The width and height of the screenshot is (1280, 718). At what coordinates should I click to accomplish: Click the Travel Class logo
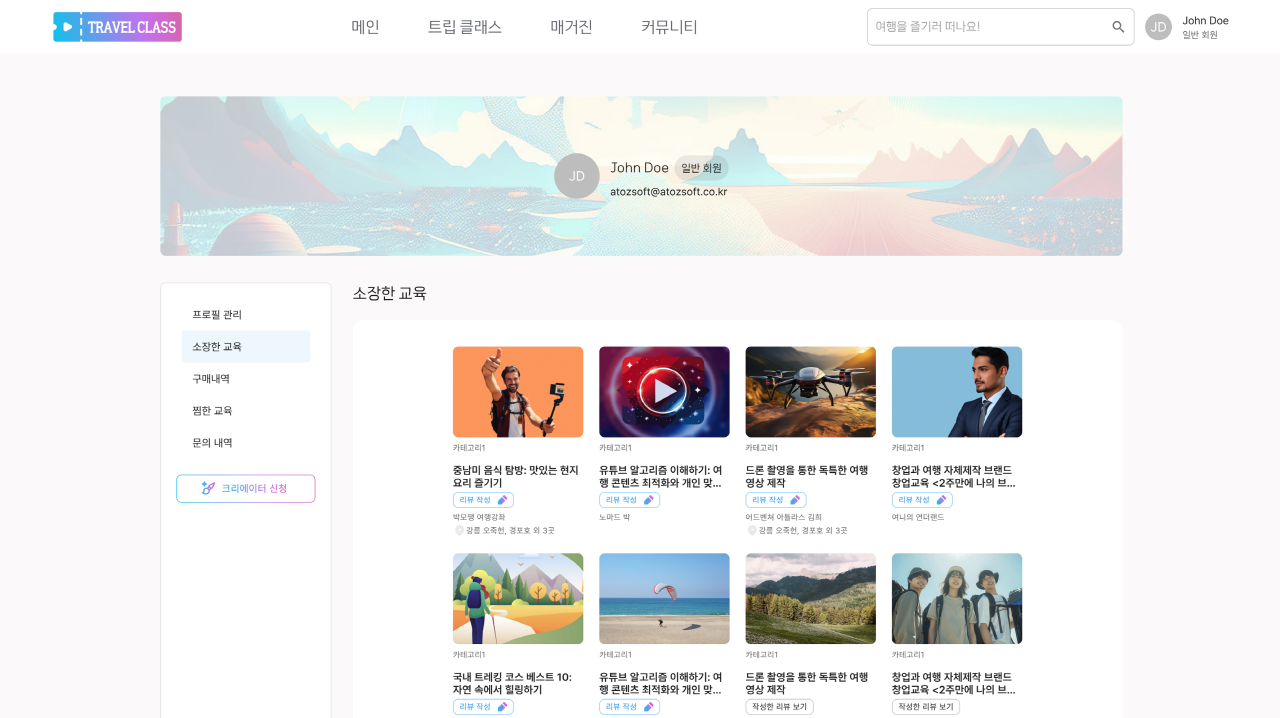117,27
